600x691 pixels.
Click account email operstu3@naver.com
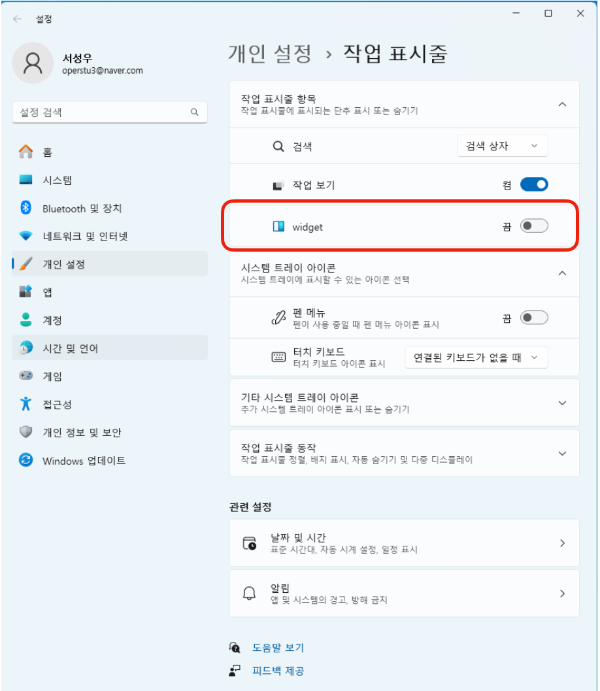[102, 71]
